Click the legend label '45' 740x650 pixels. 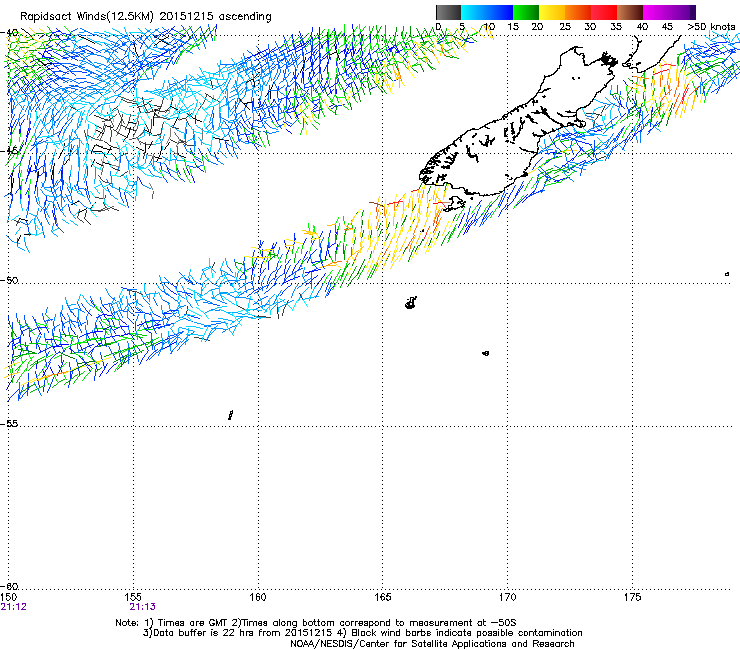tap(667, 27)
